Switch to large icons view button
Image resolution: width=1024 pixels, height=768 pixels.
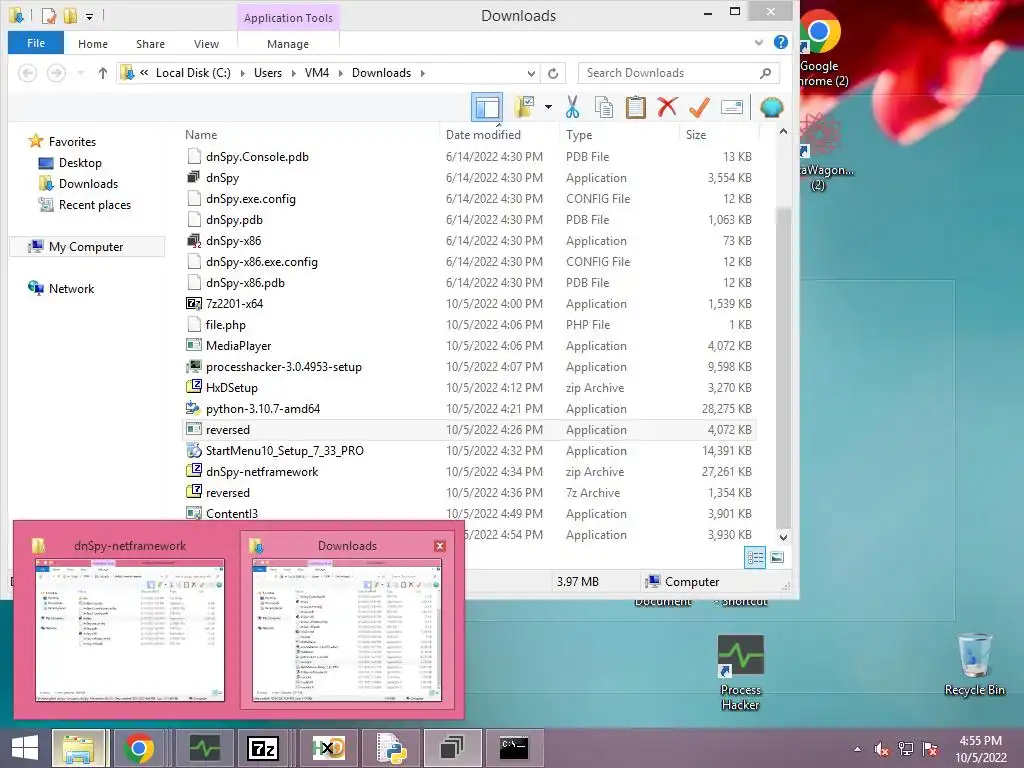[777, 557]
